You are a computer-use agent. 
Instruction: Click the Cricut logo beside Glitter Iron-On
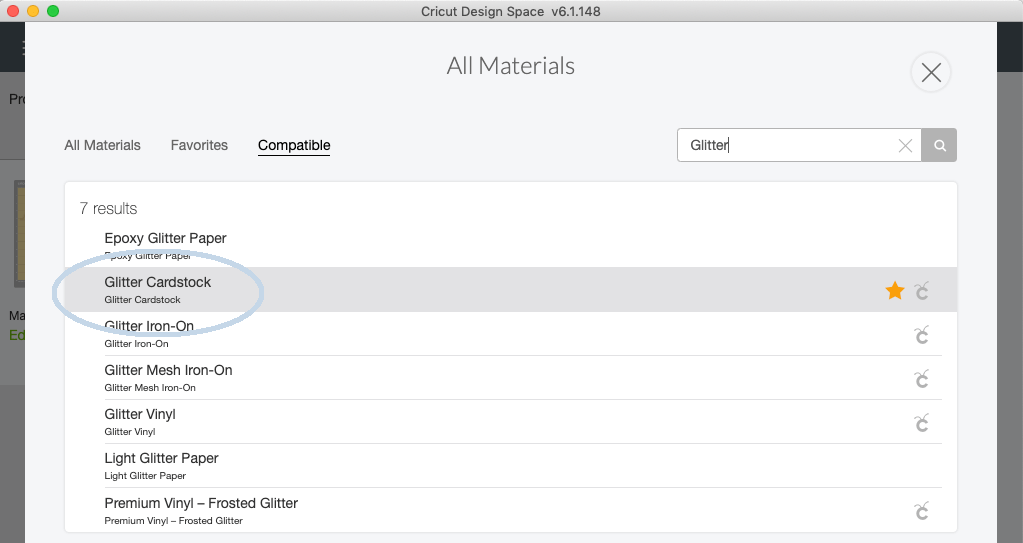tap(922, 335)
